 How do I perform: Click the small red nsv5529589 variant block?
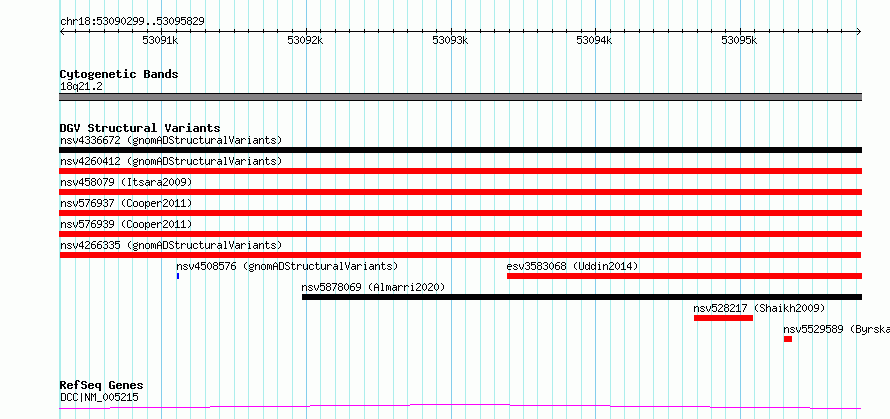point(788,339)
